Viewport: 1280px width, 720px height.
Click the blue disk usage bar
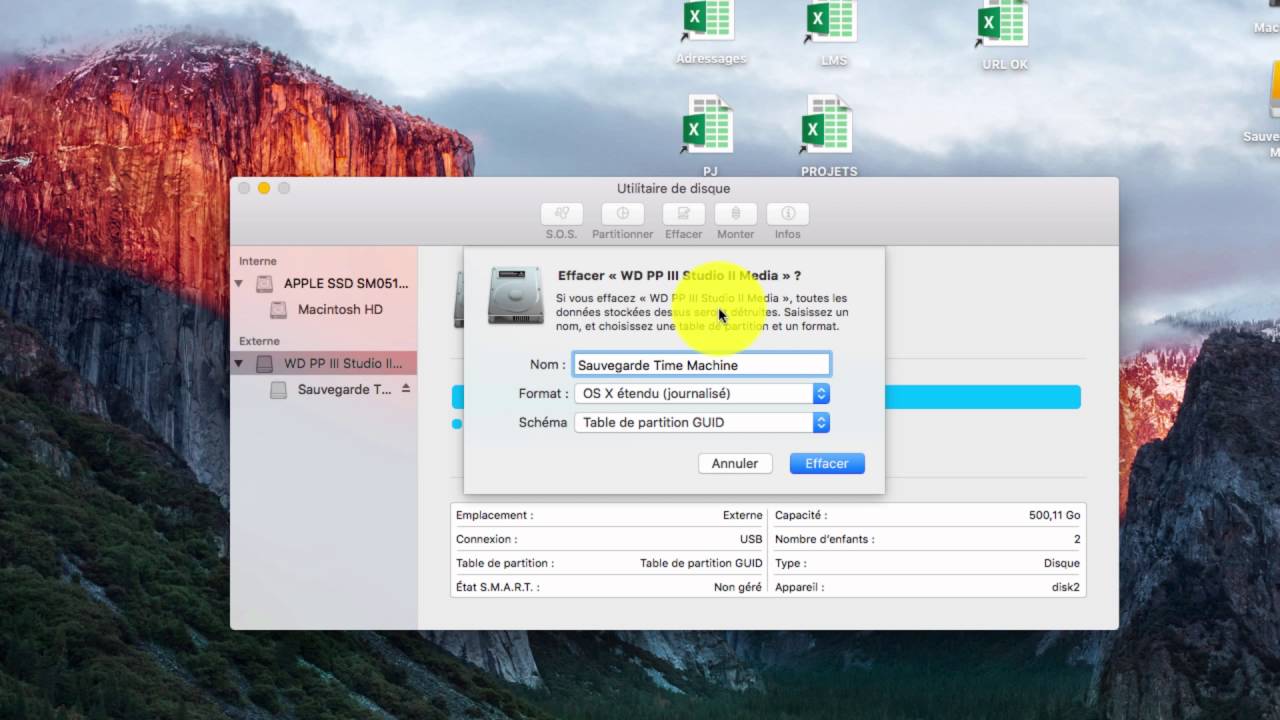click(x=982, y=397)
